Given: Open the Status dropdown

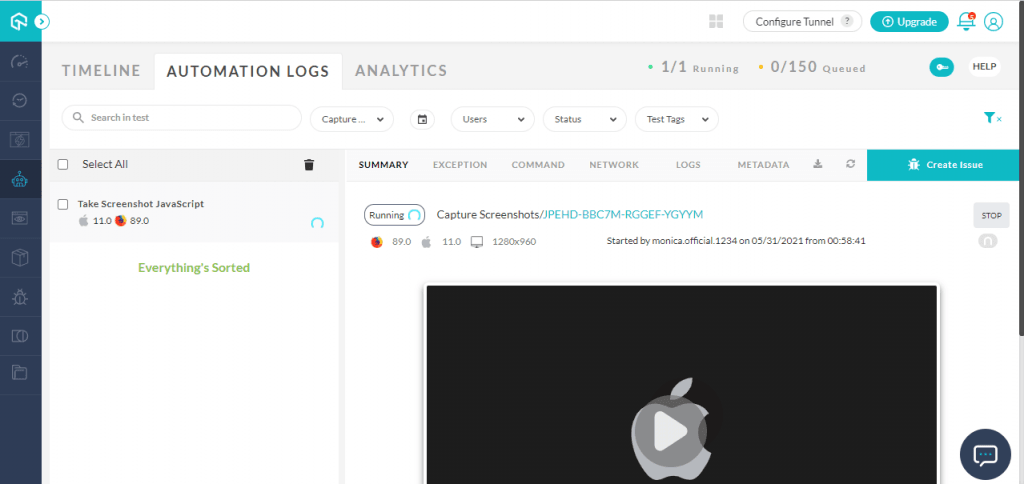Looking at the screenshot, I should 584,120.
